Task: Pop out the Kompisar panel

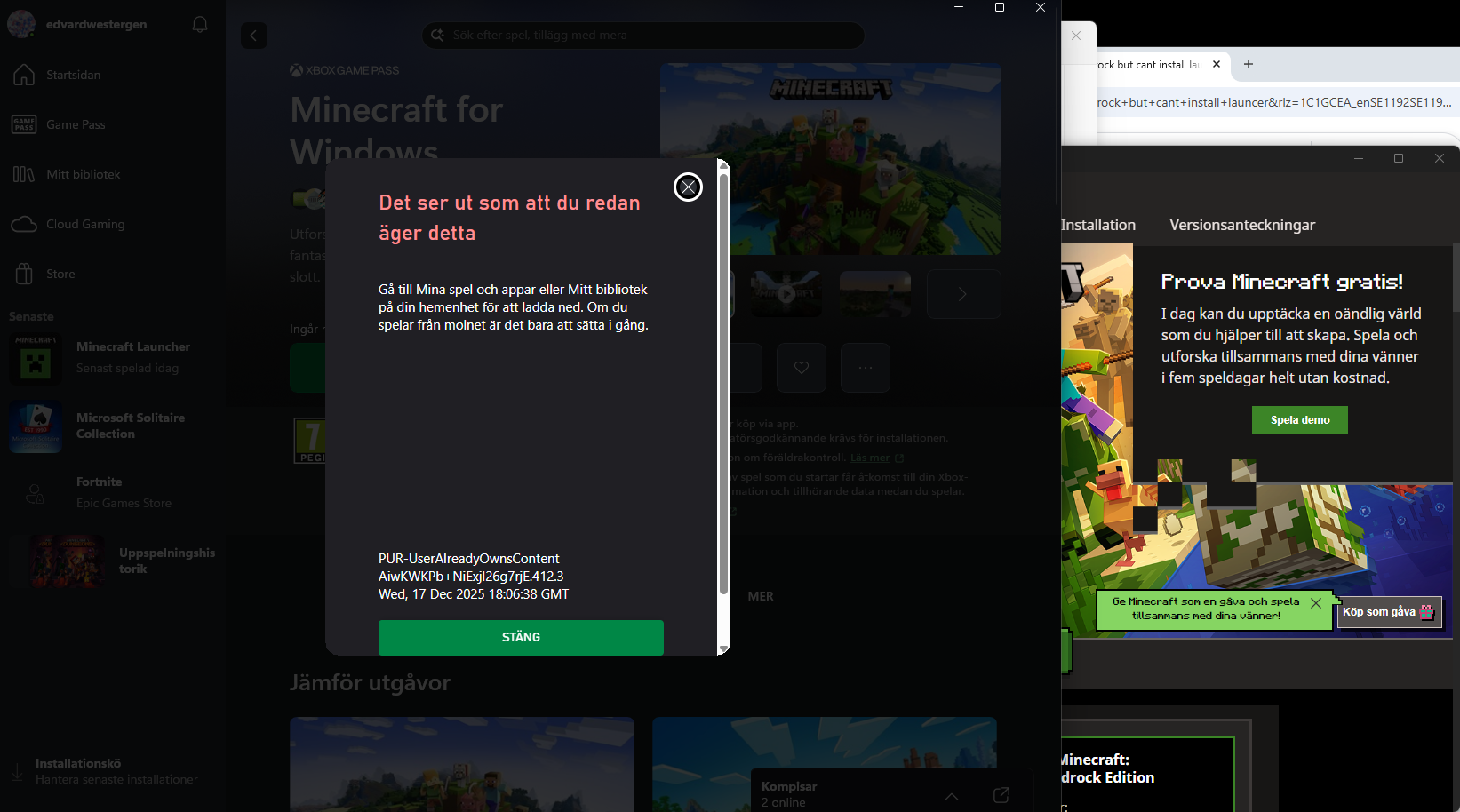Action: point(1001,795)
